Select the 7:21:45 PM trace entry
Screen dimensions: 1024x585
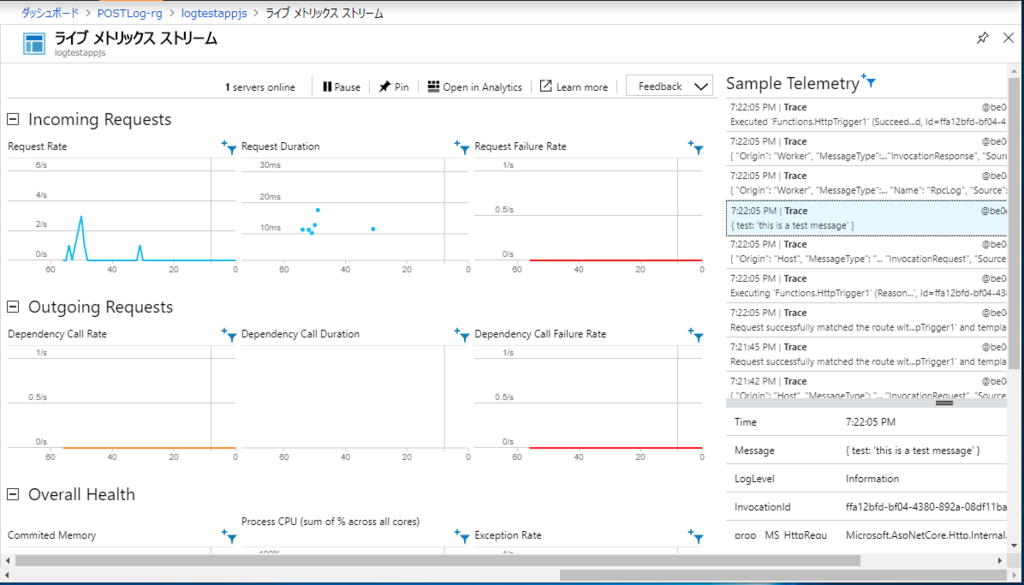866,354
